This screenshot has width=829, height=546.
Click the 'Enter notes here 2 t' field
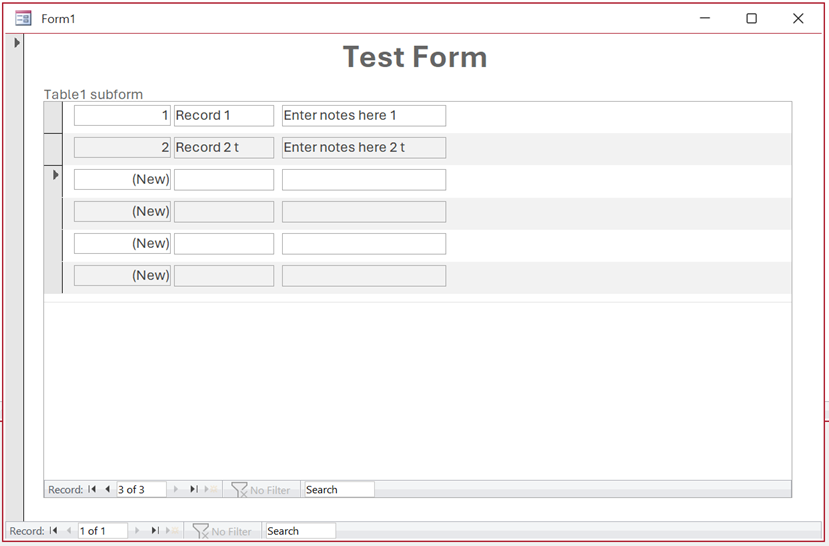pos(364,147)
